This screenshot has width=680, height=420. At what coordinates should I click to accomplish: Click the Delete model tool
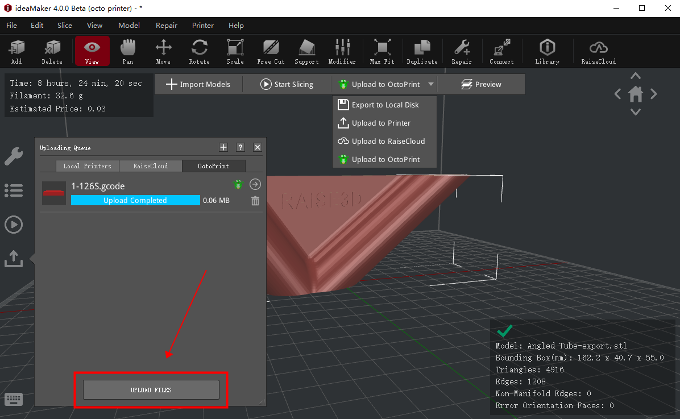52,51
